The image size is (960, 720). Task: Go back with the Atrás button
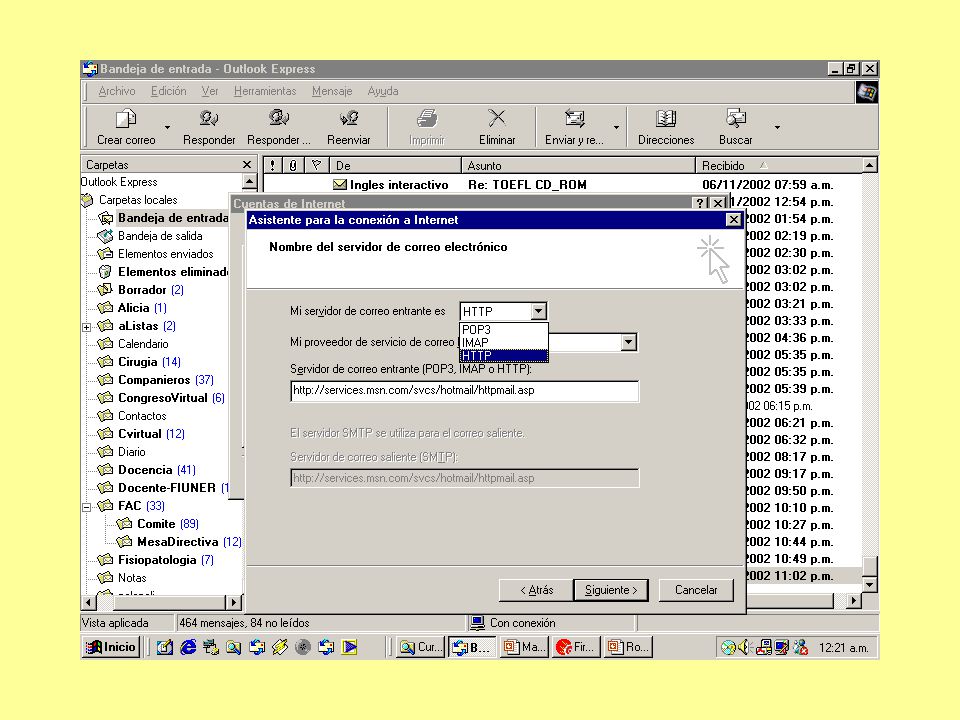tap(536, 590)
